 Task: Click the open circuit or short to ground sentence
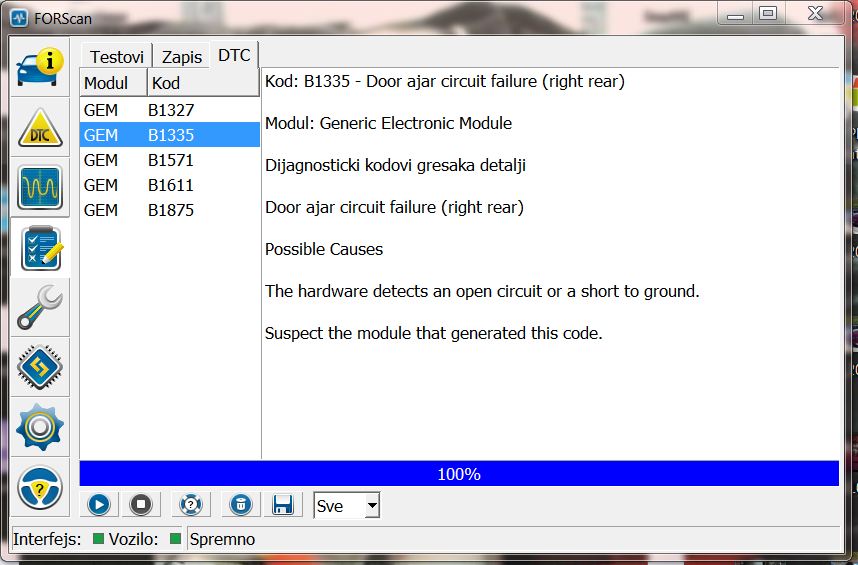[x=482, y=291]
